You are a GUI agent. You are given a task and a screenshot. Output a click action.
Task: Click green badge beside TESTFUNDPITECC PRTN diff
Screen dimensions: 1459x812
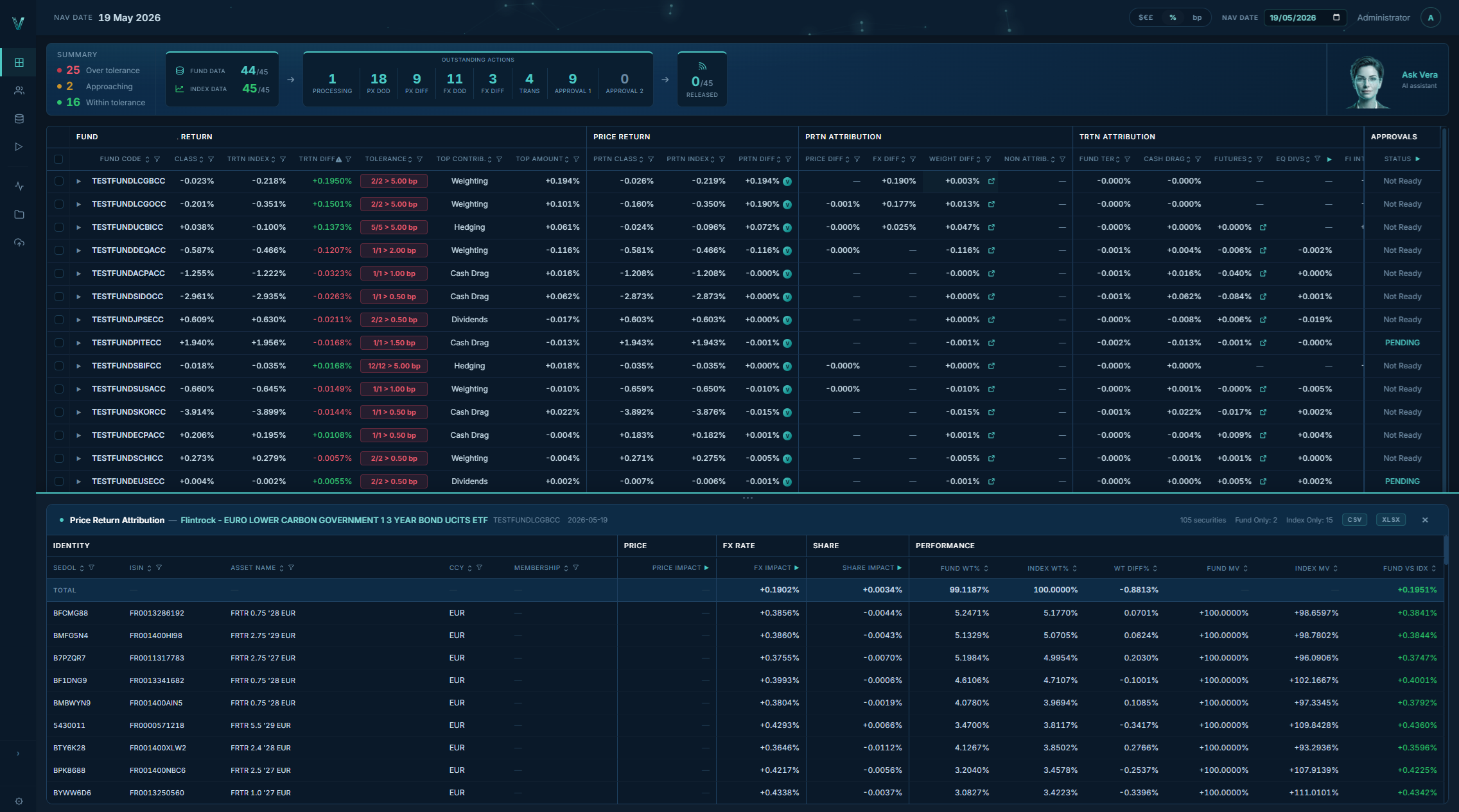point(787,343)
